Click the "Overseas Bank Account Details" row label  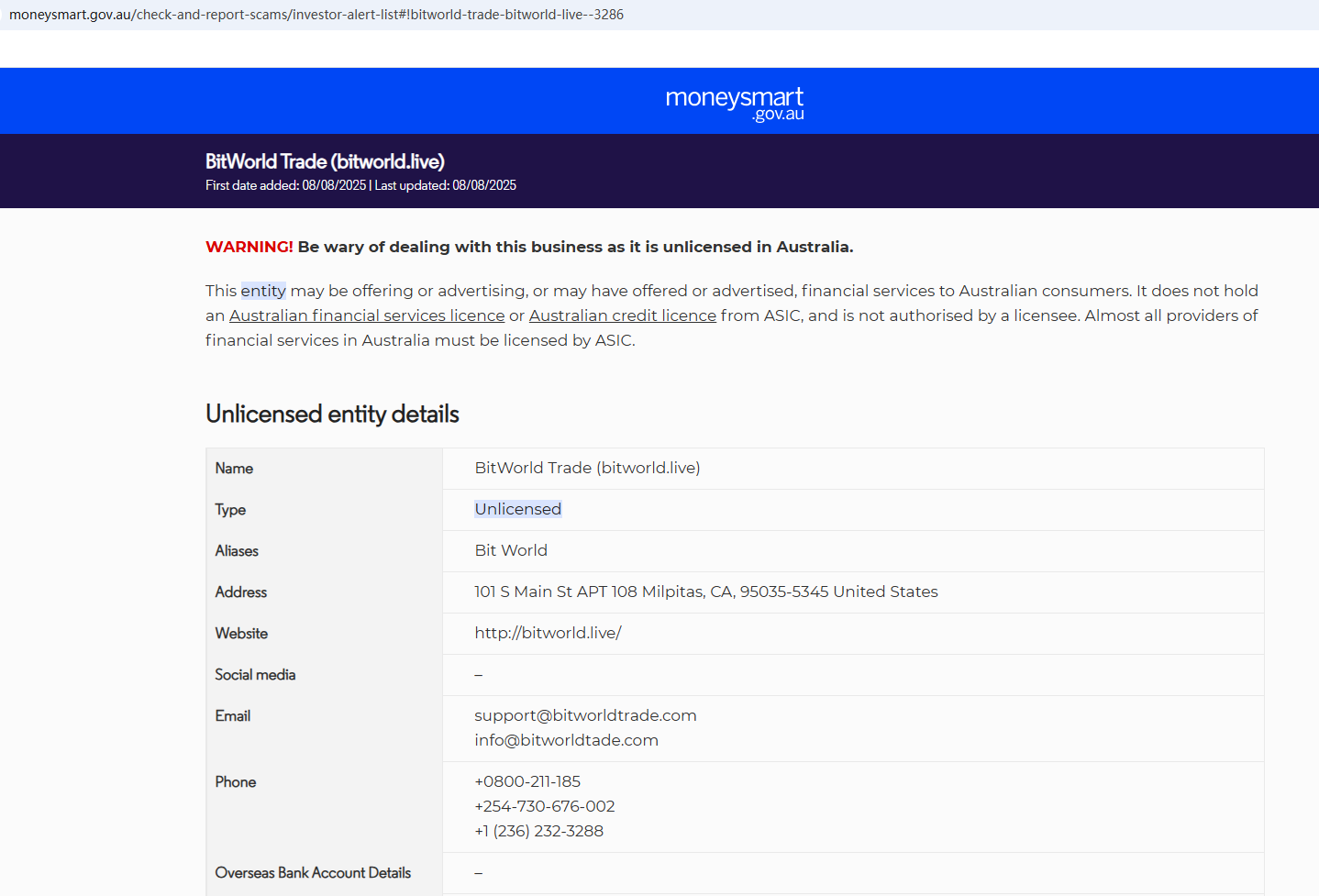[x=313, y=873]
